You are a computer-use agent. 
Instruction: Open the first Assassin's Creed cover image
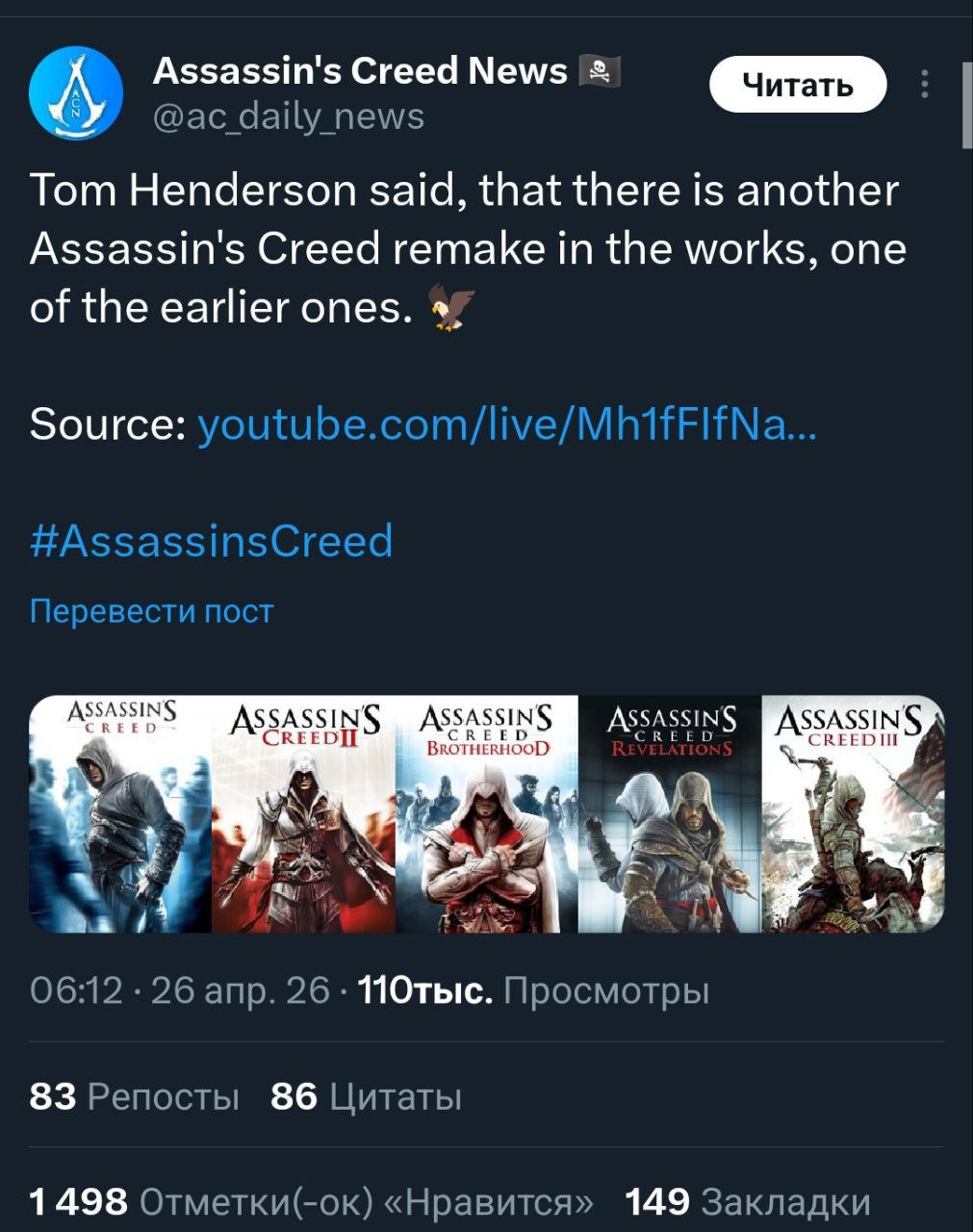[x=120, y=814]
